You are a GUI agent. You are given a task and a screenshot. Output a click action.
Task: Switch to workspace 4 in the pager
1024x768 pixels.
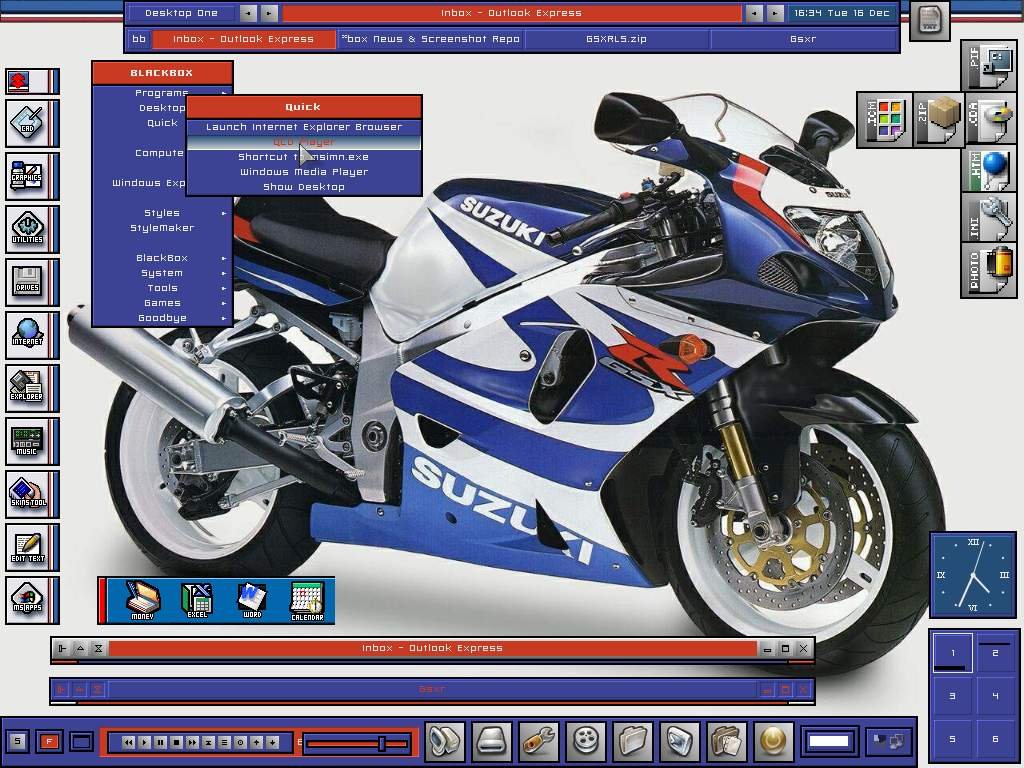coord(995,696)
